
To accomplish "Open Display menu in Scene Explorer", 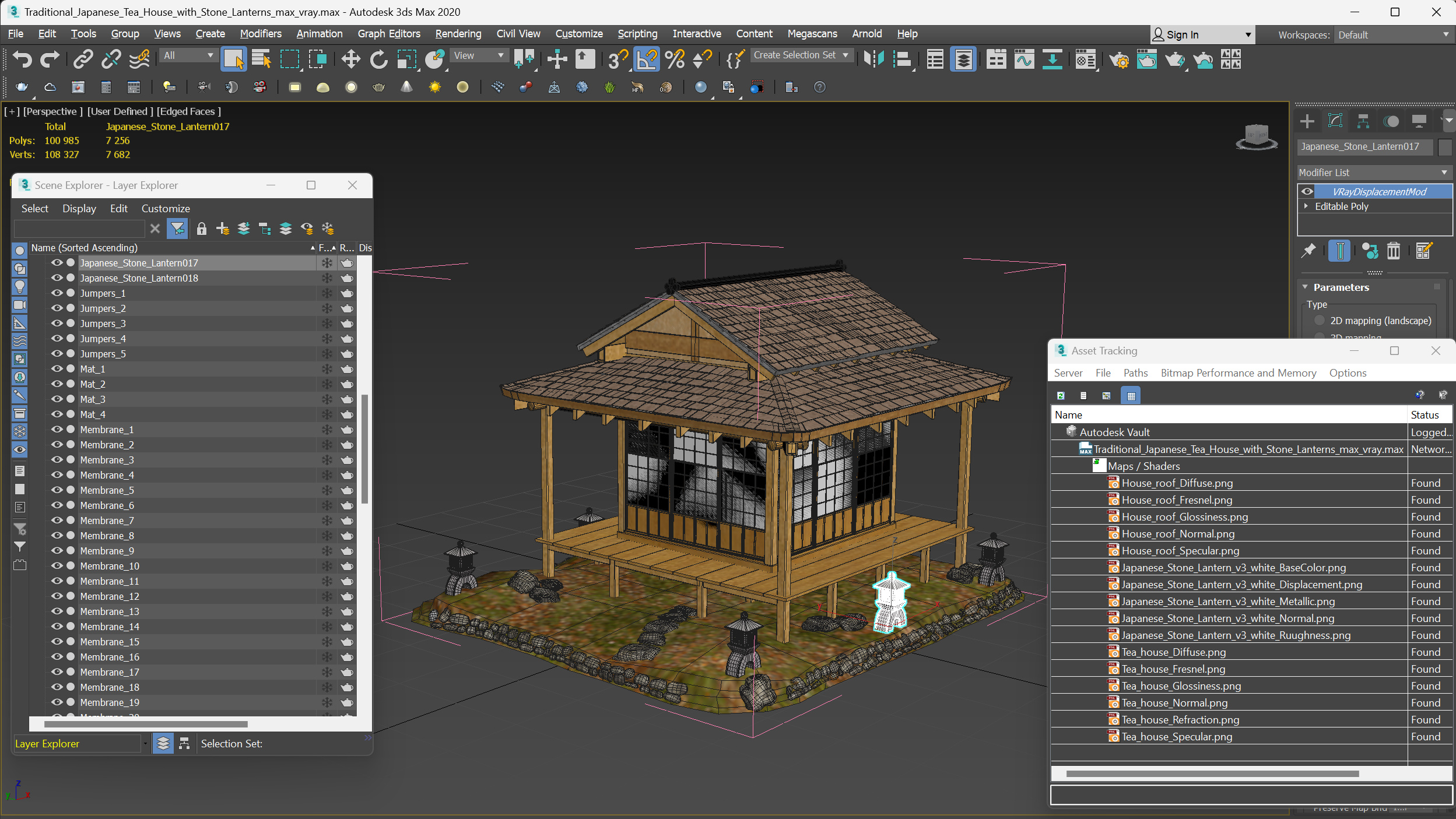I will pos(79,209).
